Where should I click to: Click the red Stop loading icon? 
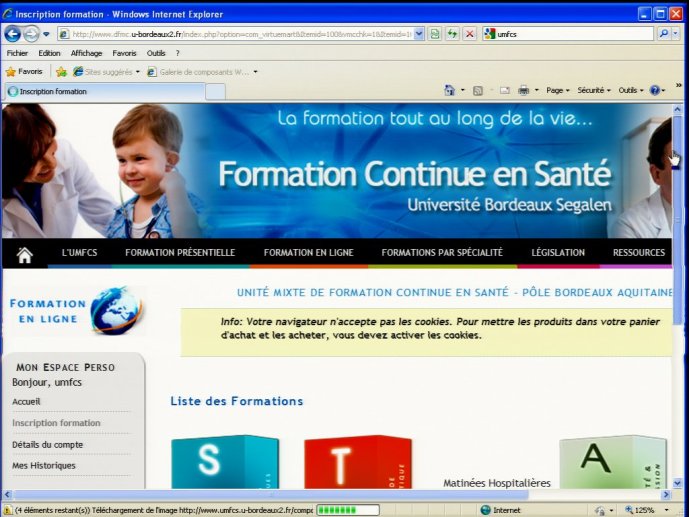pos(470,34)
